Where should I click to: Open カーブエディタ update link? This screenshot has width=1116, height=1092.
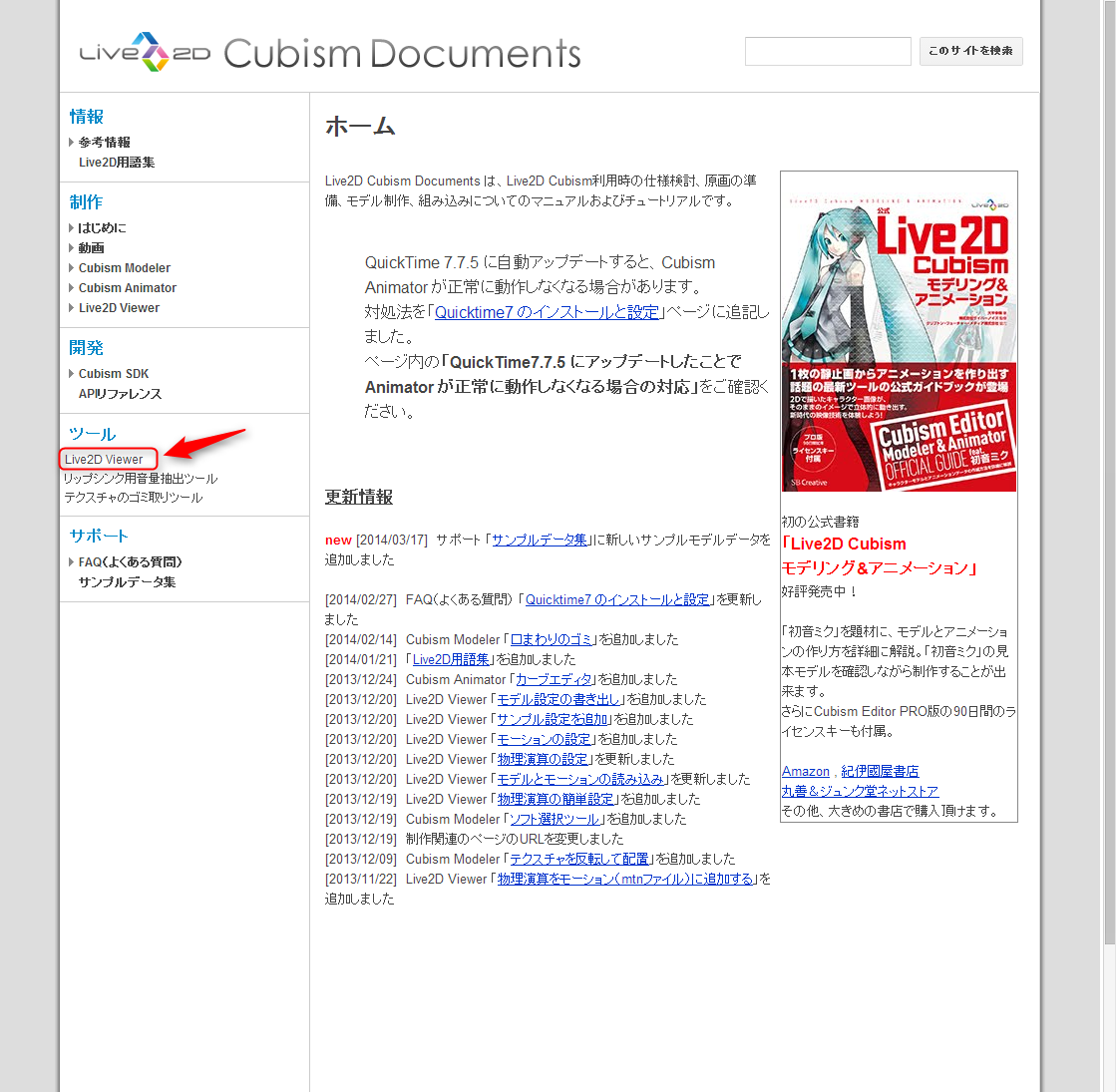coord(554,679)
